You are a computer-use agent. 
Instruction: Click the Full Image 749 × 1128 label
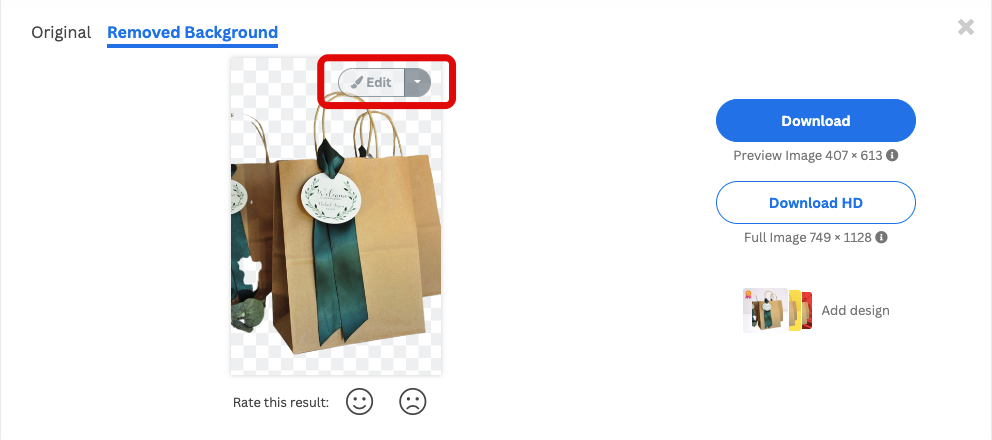[x=808, y=238]
